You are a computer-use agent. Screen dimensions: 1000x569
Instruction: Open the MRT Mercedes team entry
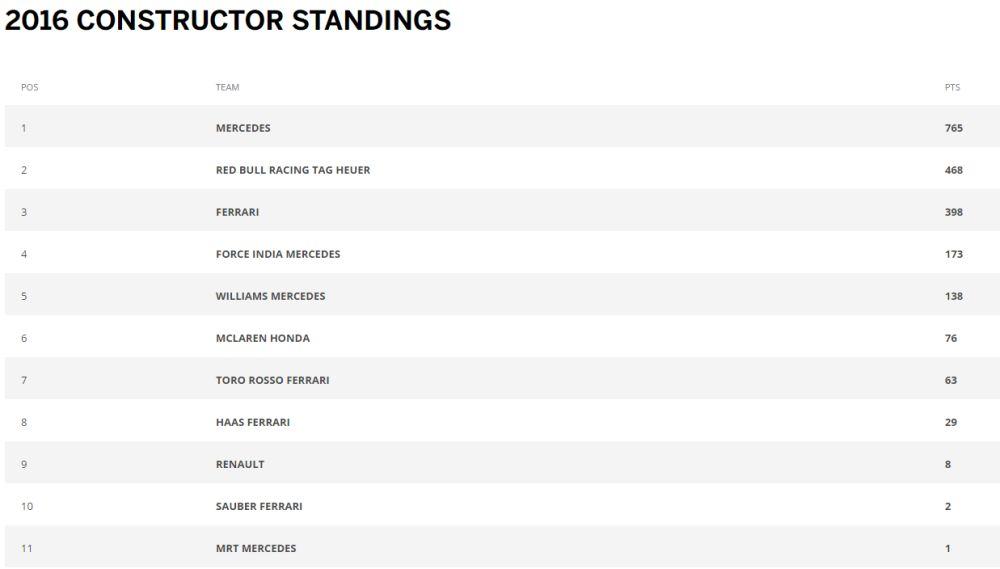point(256,548)
